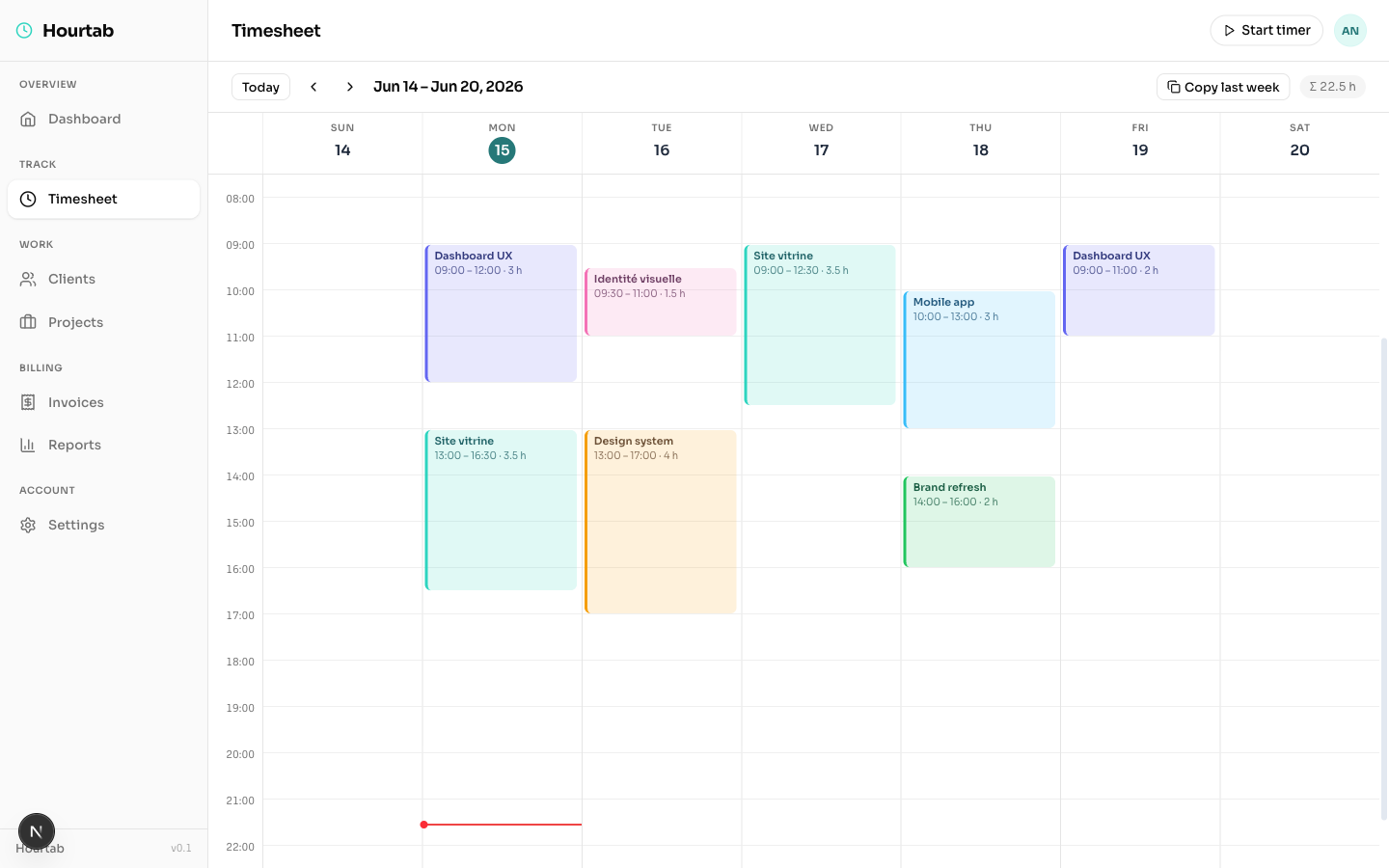This screenshot has height=868, width=1389.
Task: Select Thursday 18 column header
Action: coord(981,143)
